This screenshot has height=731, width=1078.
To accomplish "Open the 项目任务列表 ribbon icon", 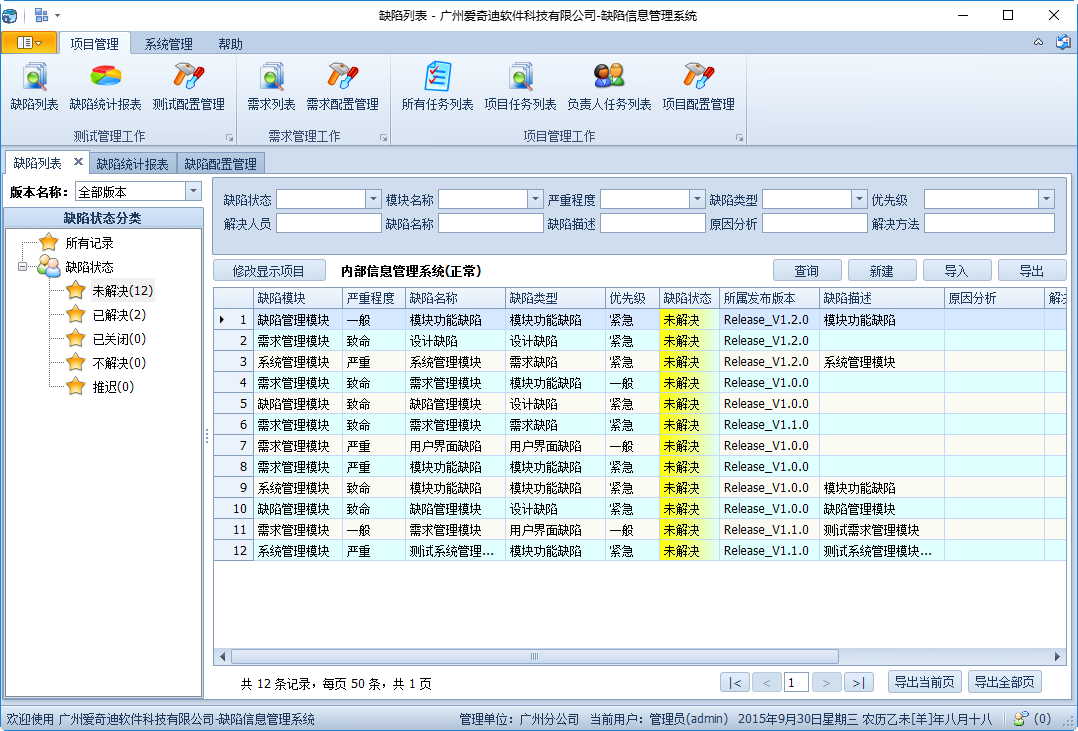I will [520, 77].
